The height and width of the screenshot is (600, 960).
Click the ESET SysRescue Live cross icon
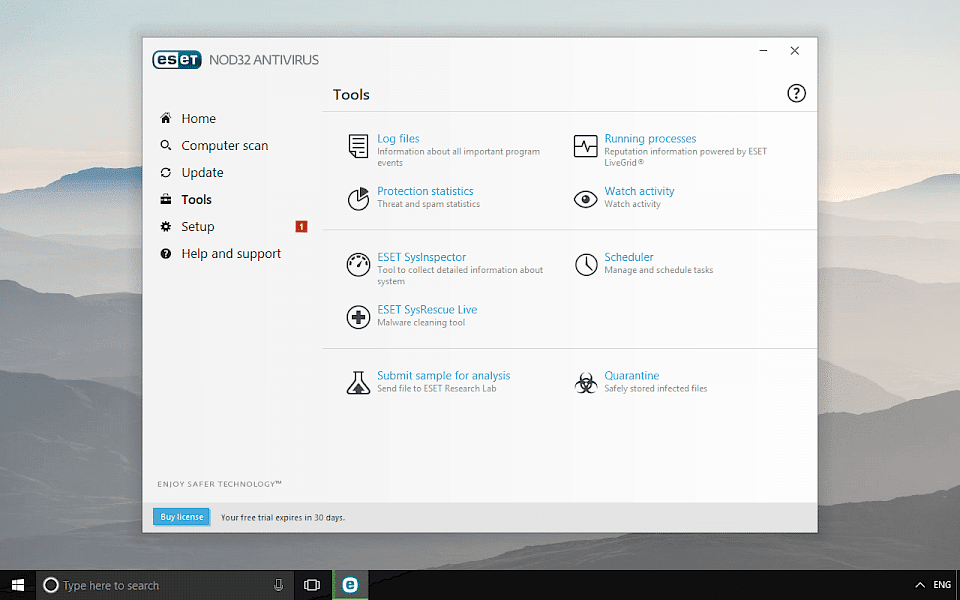[358, 317]
